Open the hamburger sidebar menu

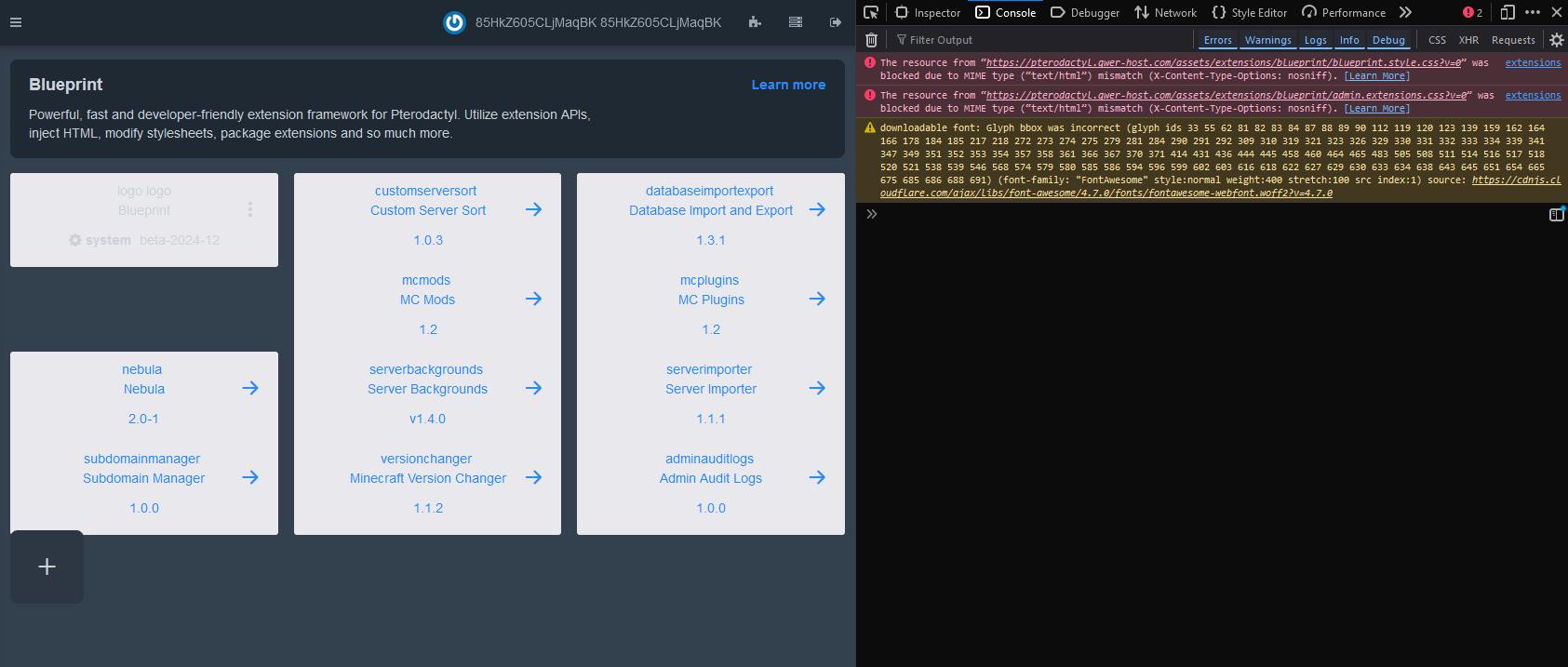tap(16, 22)
